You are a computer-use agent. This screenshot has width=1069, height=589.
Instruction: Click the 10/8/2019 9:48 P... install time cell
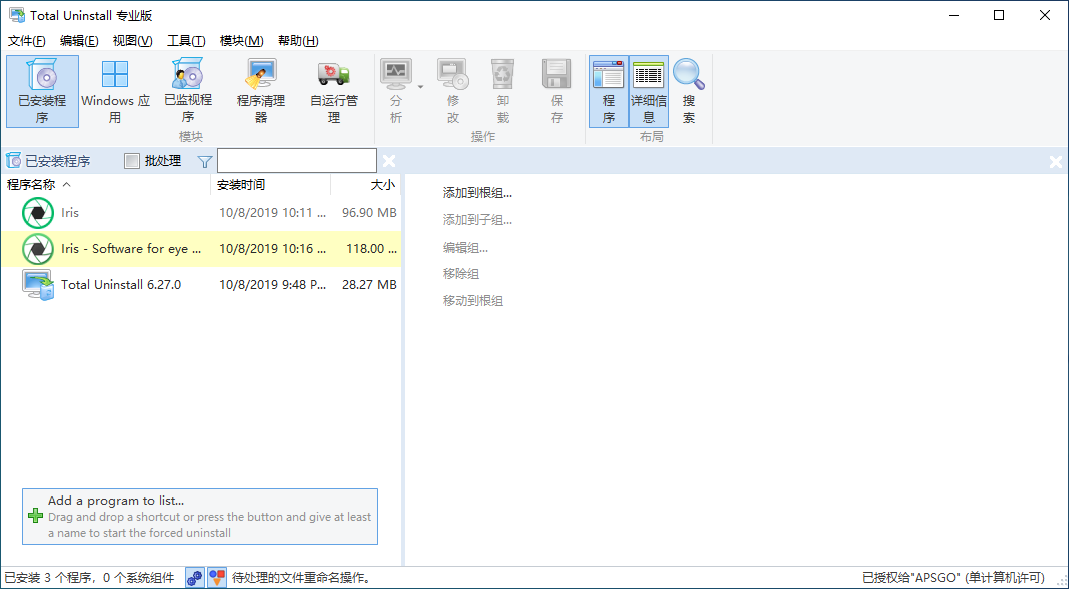[x=272, y=284]
